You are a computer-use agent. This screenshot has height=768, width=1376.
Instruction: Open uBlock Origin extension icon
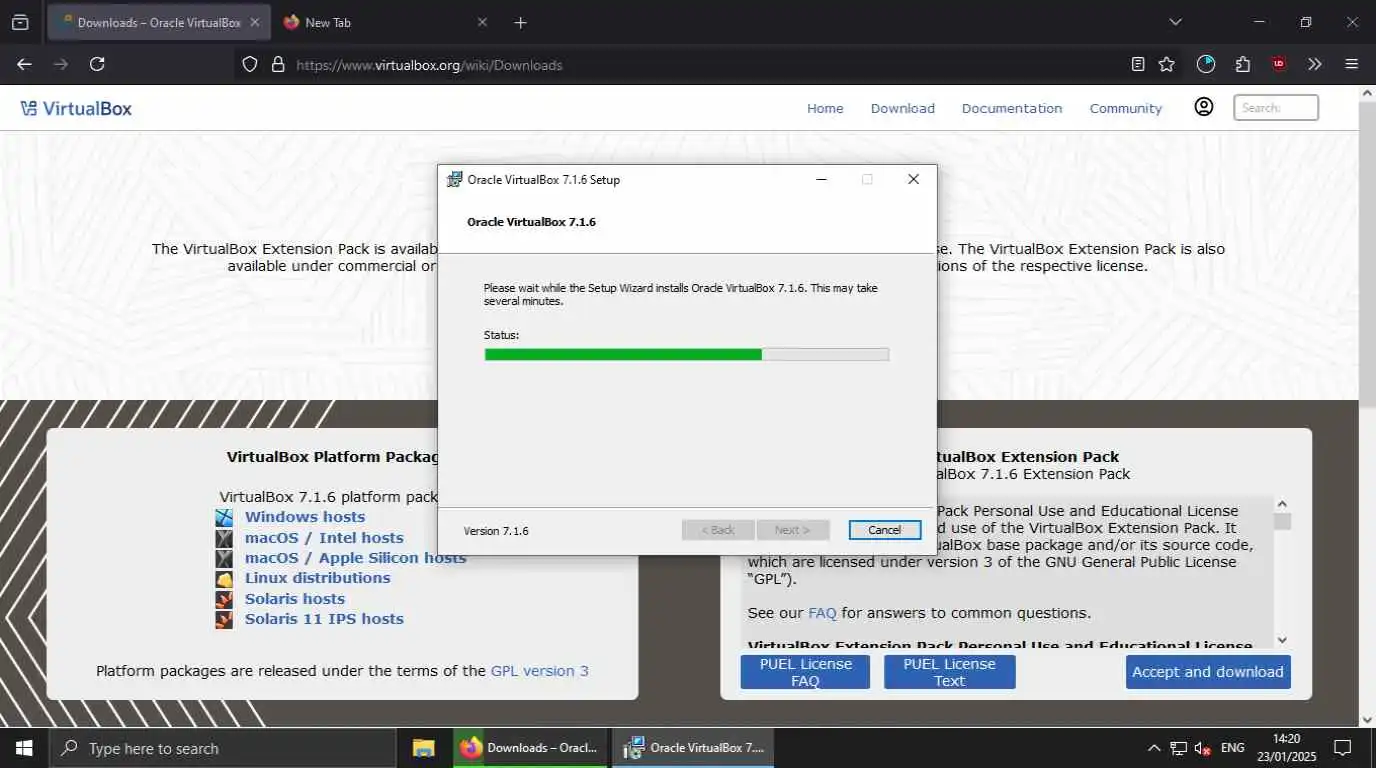(x=1279, y=64)
